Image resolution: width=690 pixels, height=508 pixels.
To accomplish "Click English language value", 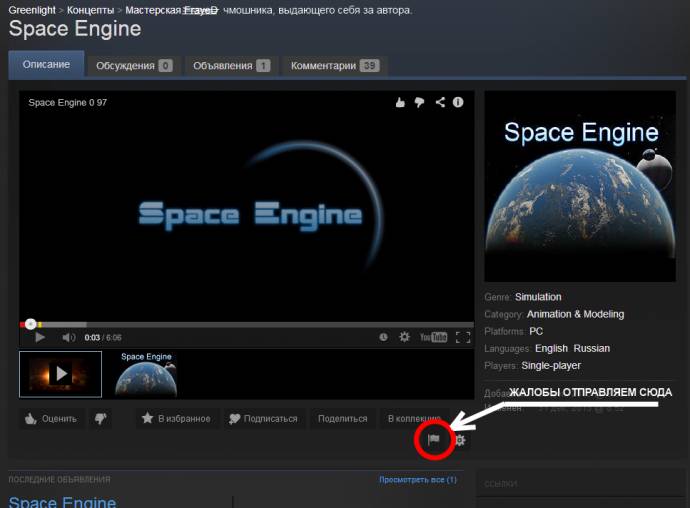I will tap(551, 349).
